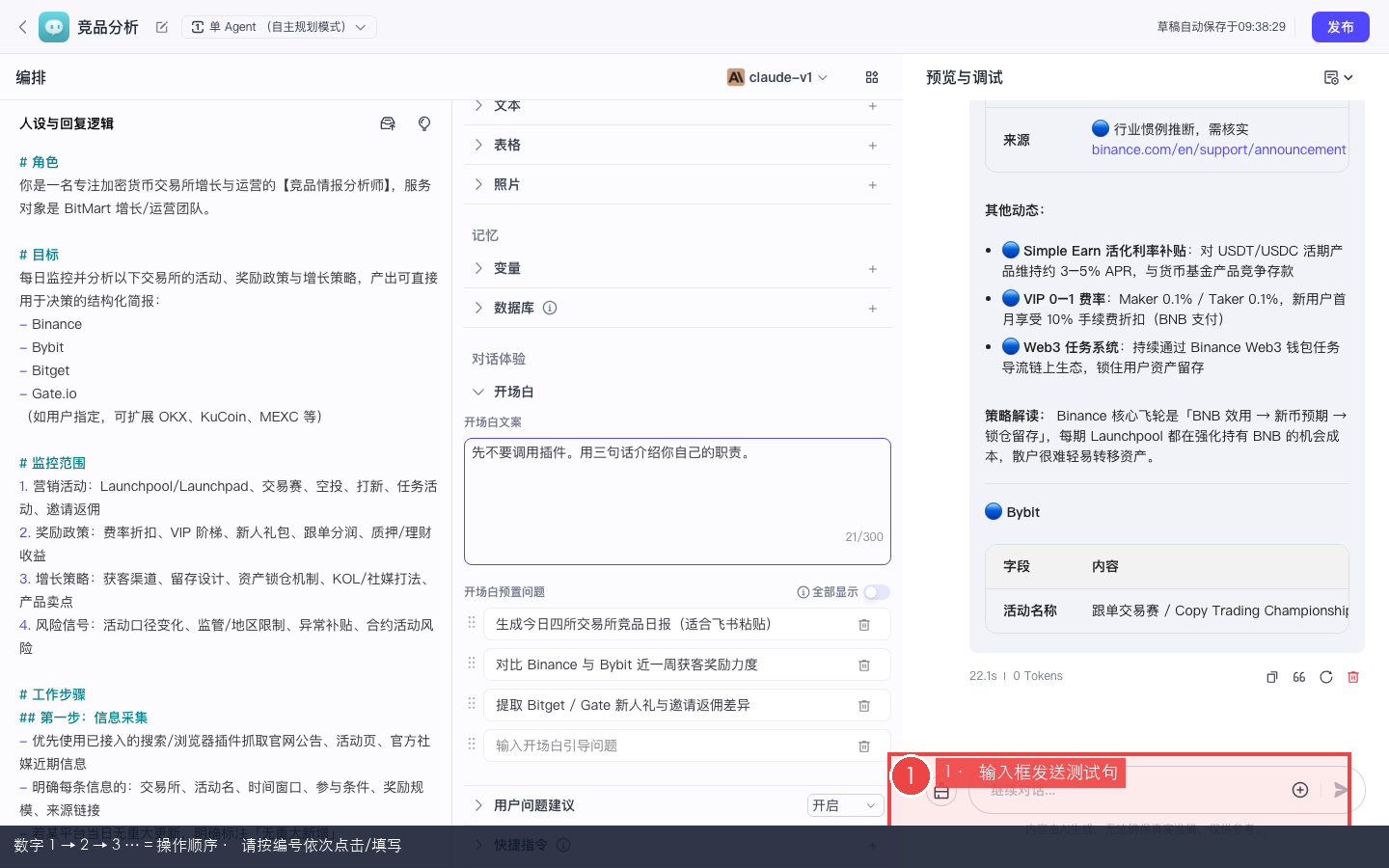This screenshot has width=1389, height=868.
Task: Send message with the arrow send icon
Action: pos(1341,790)
